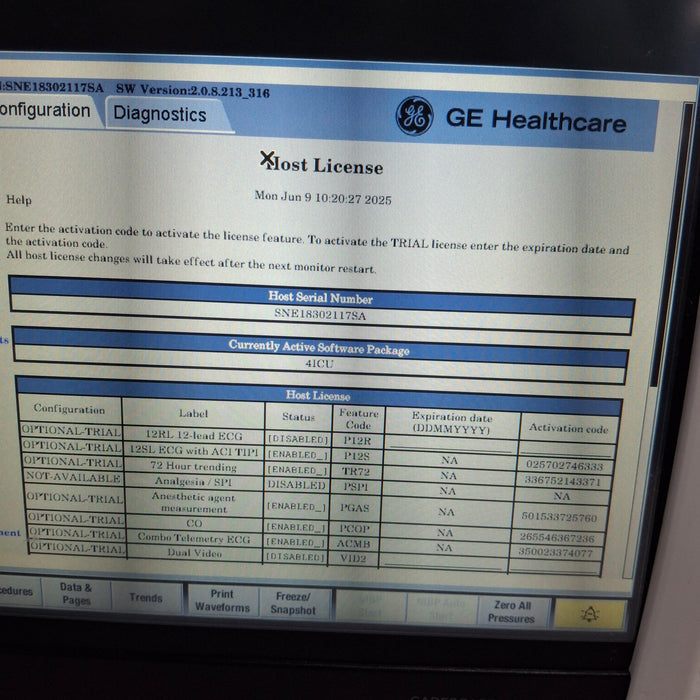This screenshot has width=700, height=700.
Task: Click active software package 4ICU value
Action: point(320,364)
